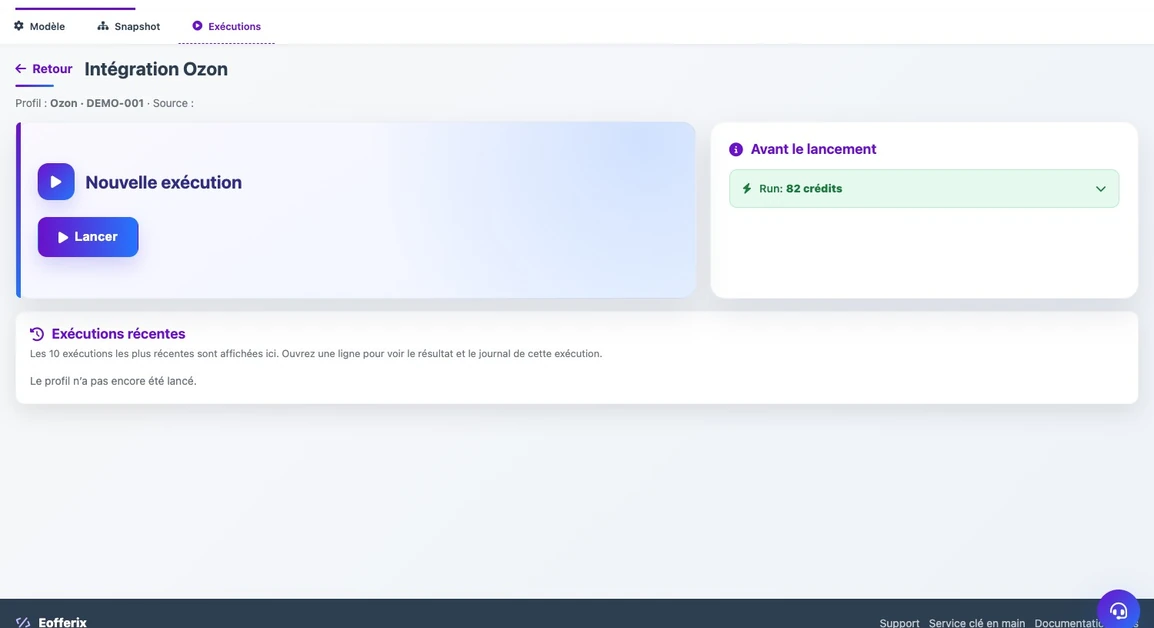This screenshot has width=1154, height=628.
Task: Go back using the Retour link
Action: (x=44, y=69)
